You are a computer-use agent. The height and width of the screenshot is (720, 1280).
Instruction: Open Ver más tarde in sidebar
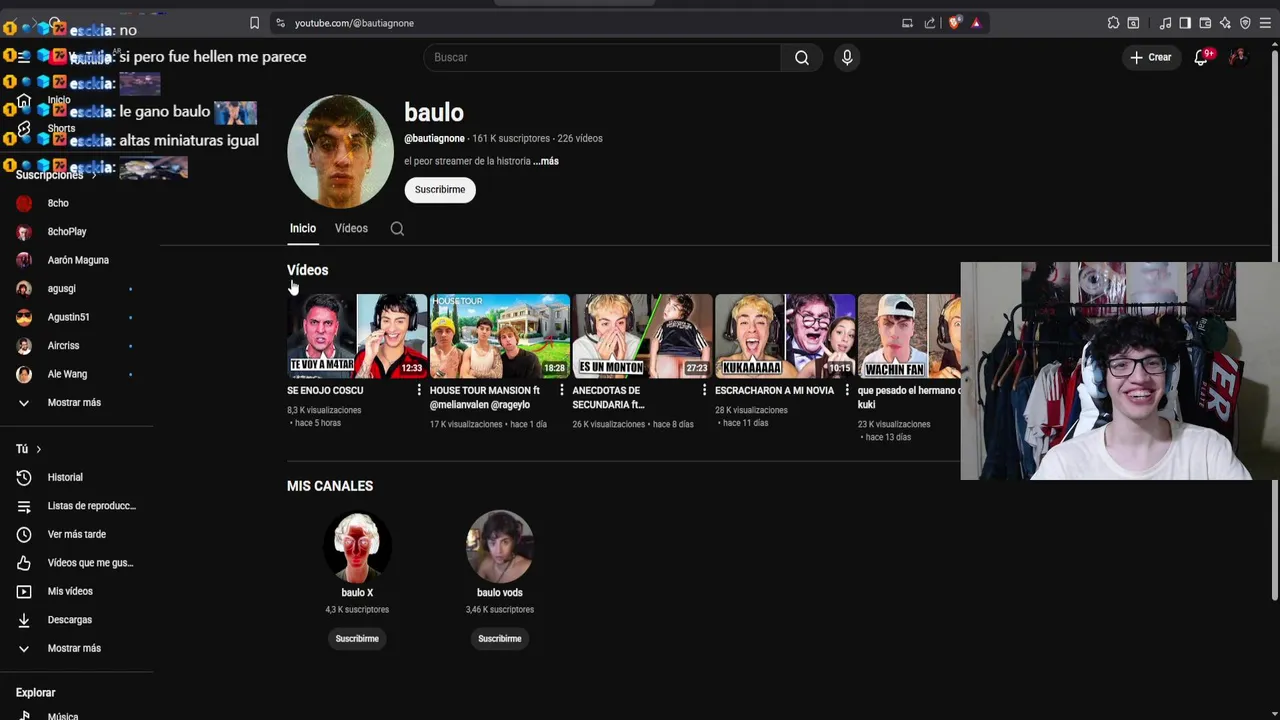76,534
